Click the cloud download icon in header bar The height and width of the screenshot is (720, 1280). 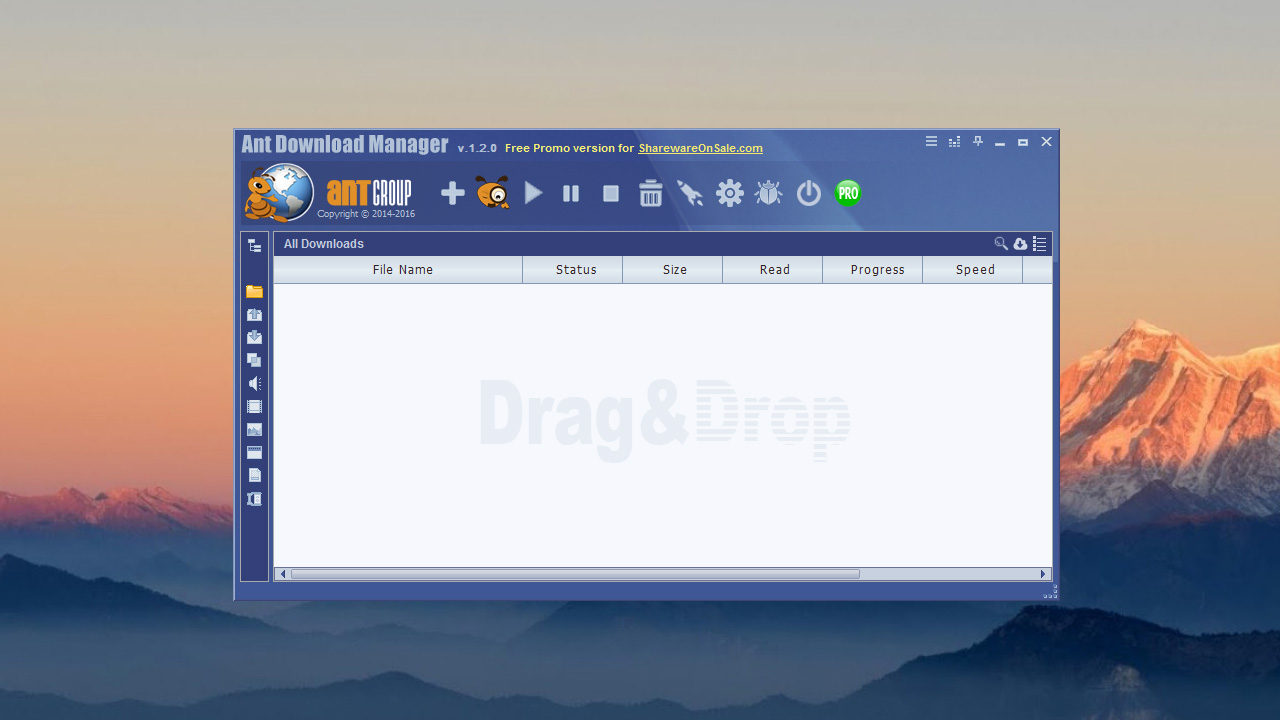[x=1020, y=244]
